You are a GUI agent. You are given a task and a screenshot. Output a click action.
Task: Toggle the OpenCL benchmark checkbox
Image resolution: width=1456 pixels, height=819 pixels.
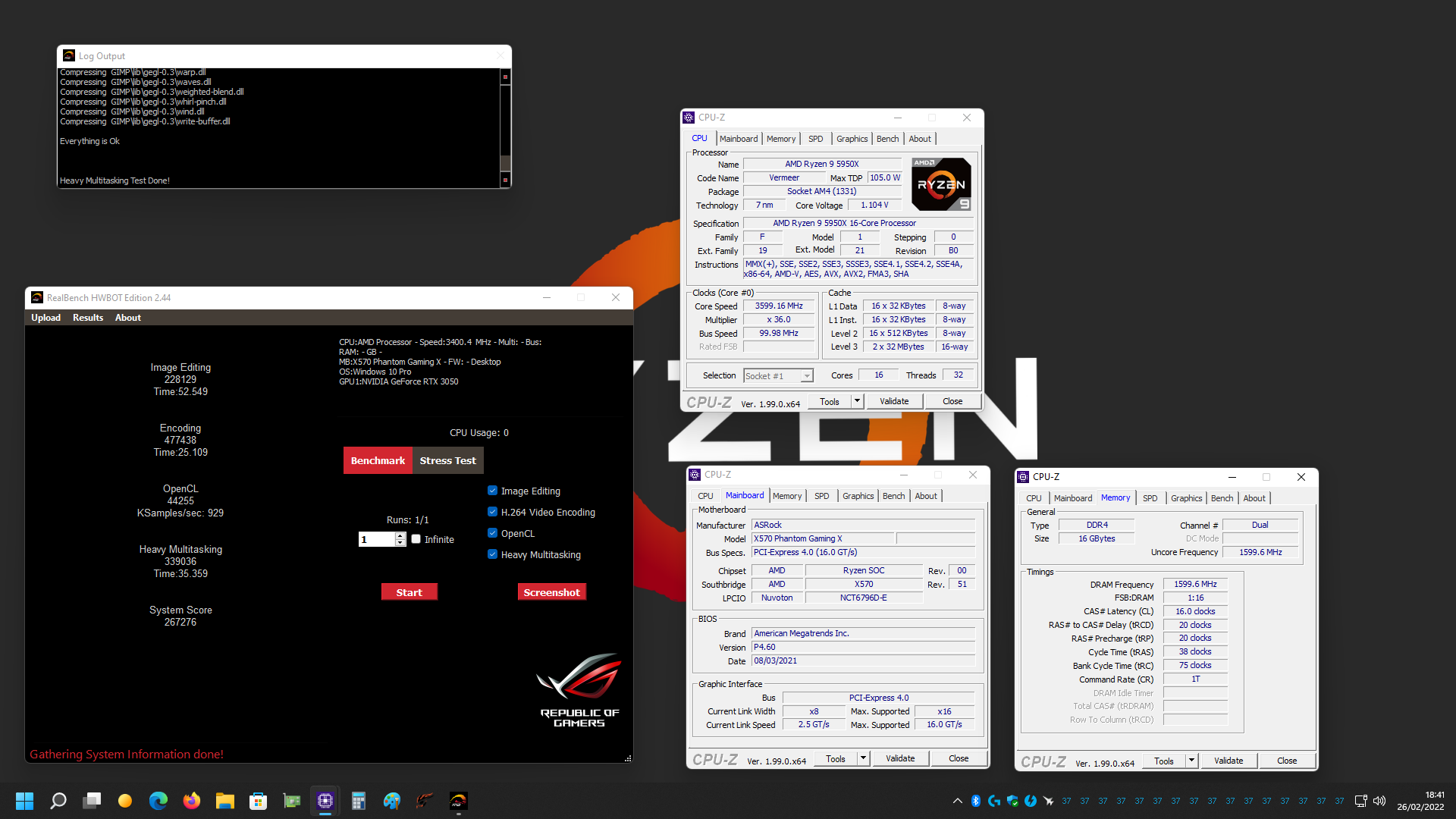pyautogui.click(x=493, y=533)
